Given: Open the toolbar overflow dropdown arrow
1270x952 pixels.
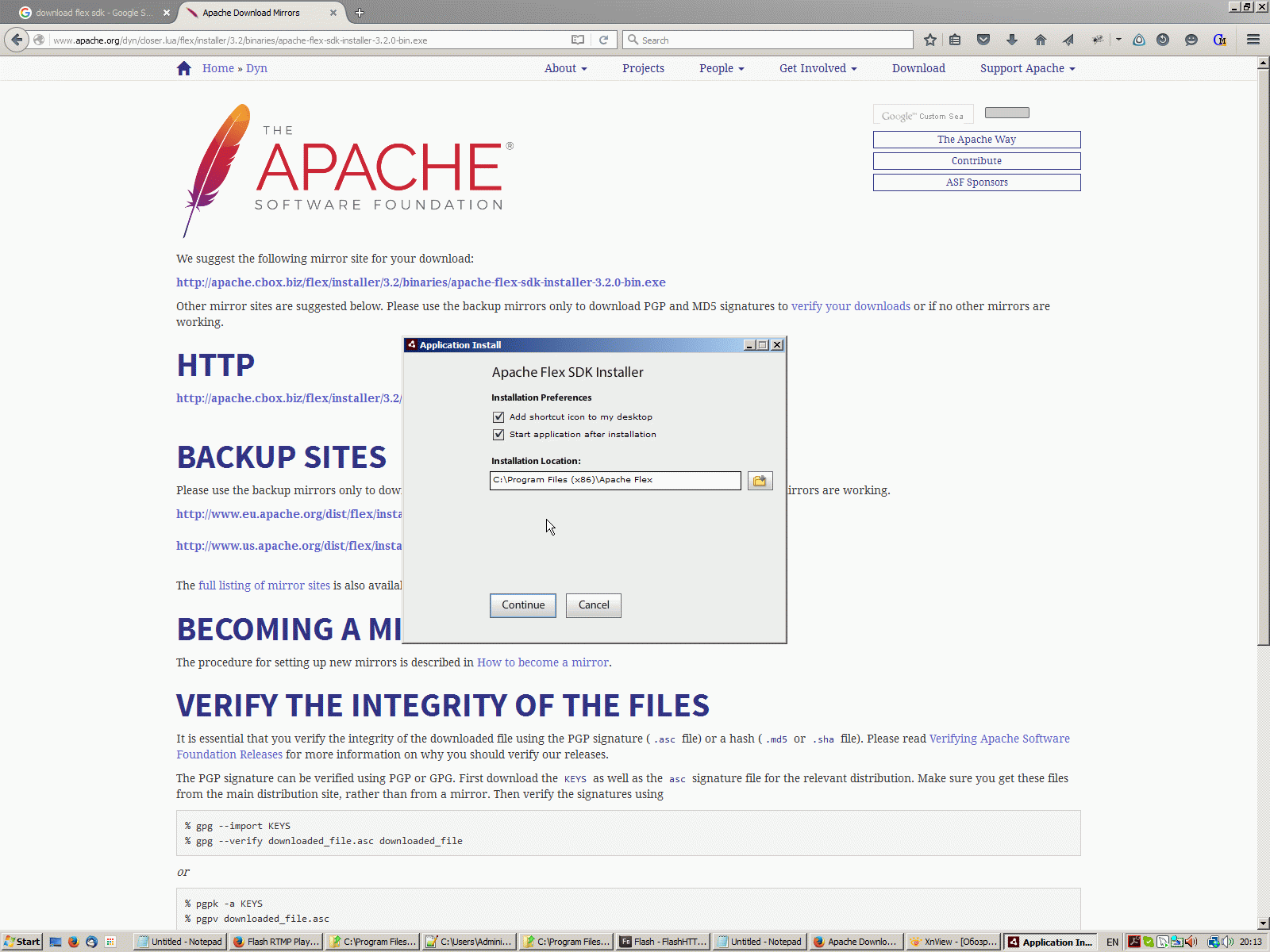Looking at the screenshot, I should (1118, 40).
